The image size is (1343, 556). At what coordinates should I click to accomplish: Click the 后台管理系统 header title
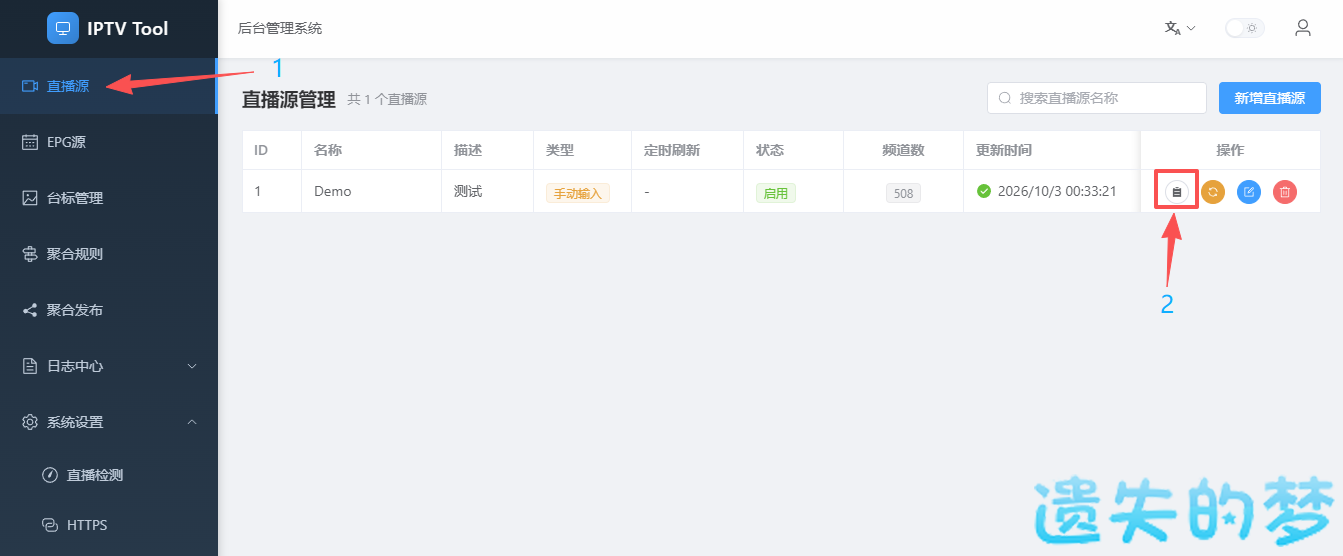pyautogui.click(x=280, y=28)
